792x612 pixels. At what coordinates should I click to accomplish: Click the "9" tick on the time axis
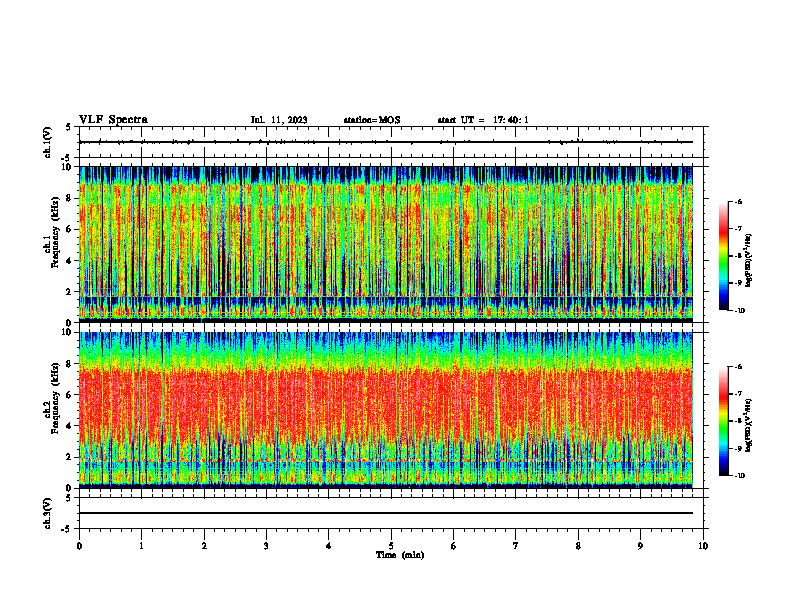(640, 546)
